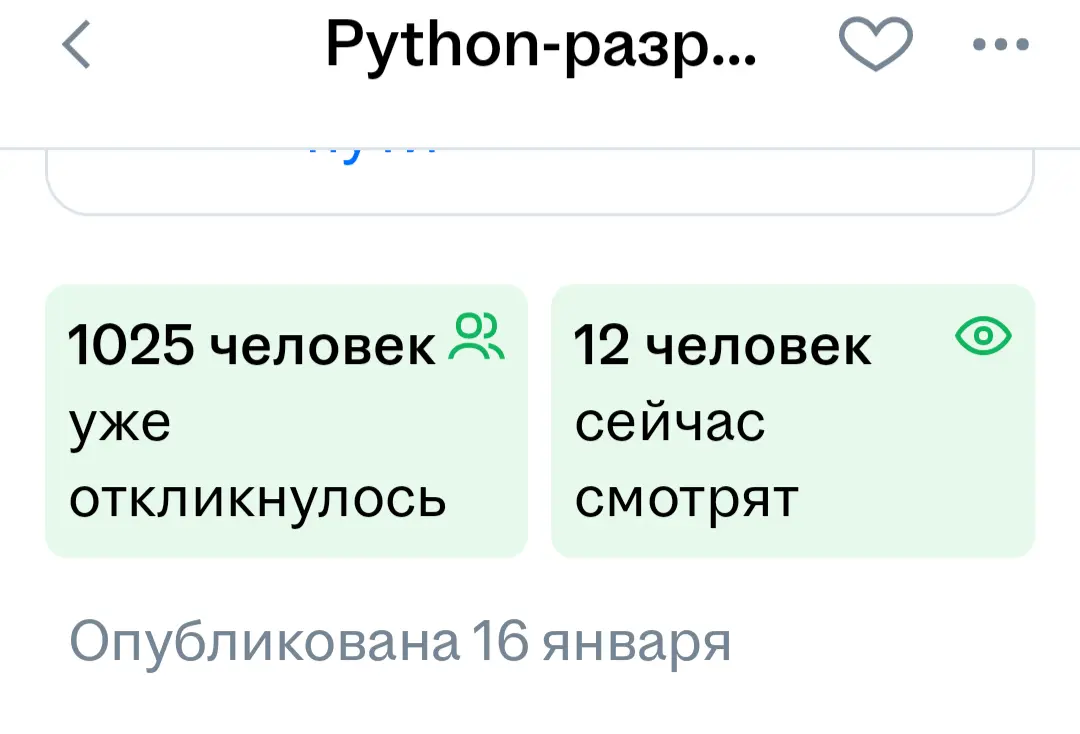Viewport: 1080px width, 734px height.
Task: Tap the word "человек" in the viewers card
Action: pyautogui.click(x=758, y=347)
